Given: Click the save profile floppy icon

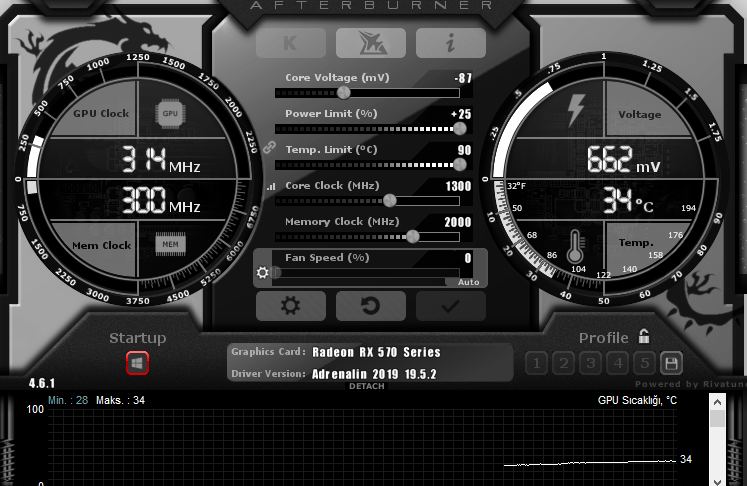Looking at the screenshot, I should coord(671,364).
